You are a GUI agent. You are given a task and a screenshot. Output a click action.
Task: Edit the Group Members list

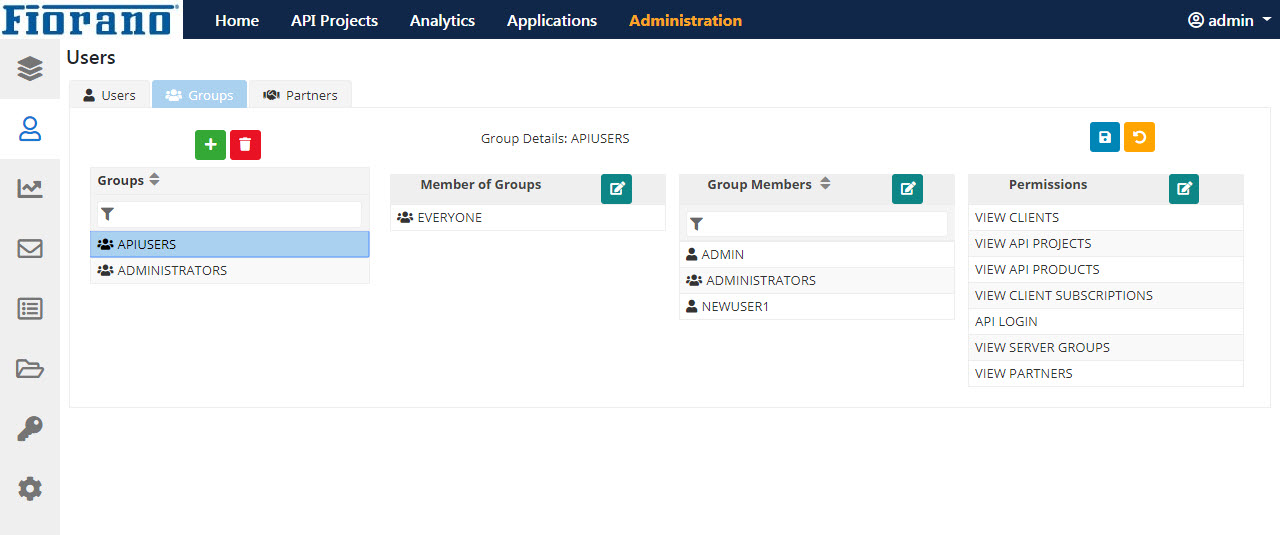pos(907,188)
